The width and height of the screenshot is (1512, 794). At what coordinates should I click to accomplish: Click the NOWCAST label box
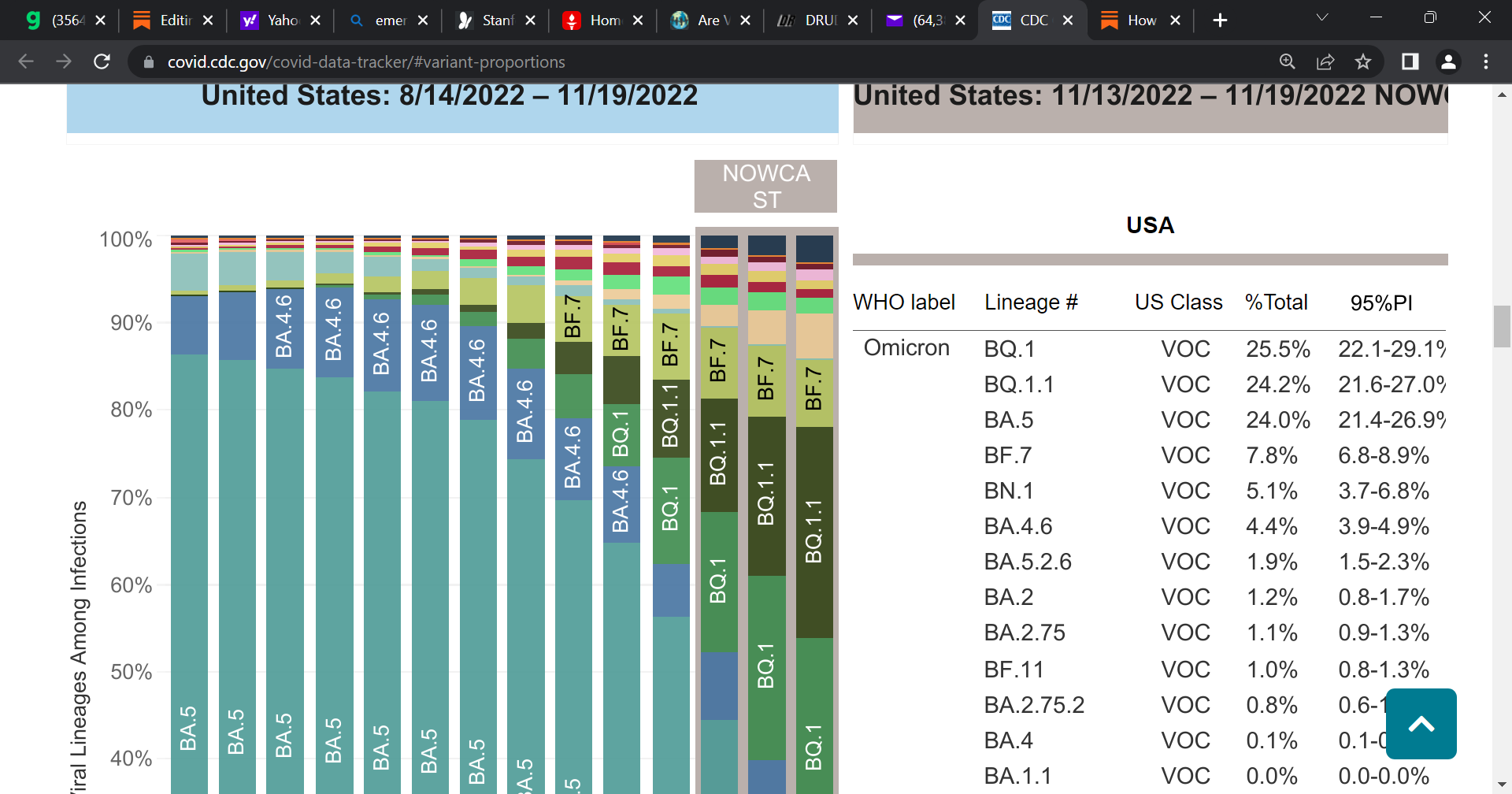[765, 187]
